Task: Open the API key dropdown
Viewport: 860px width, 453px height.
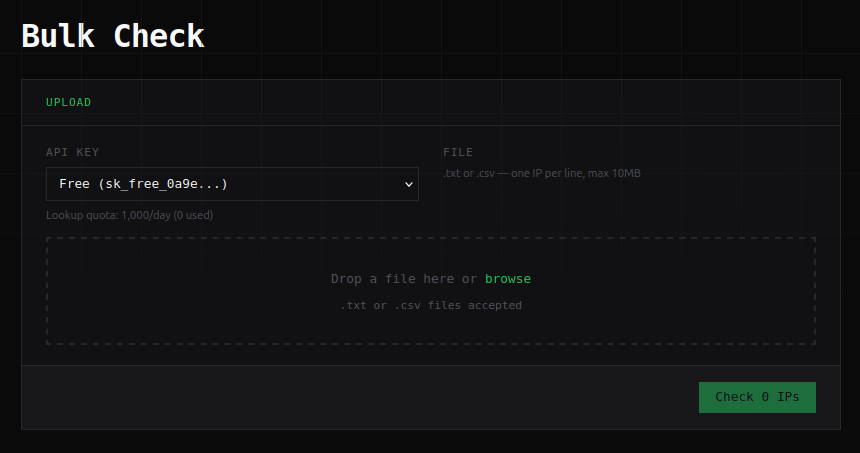Action: pos(232,184)
